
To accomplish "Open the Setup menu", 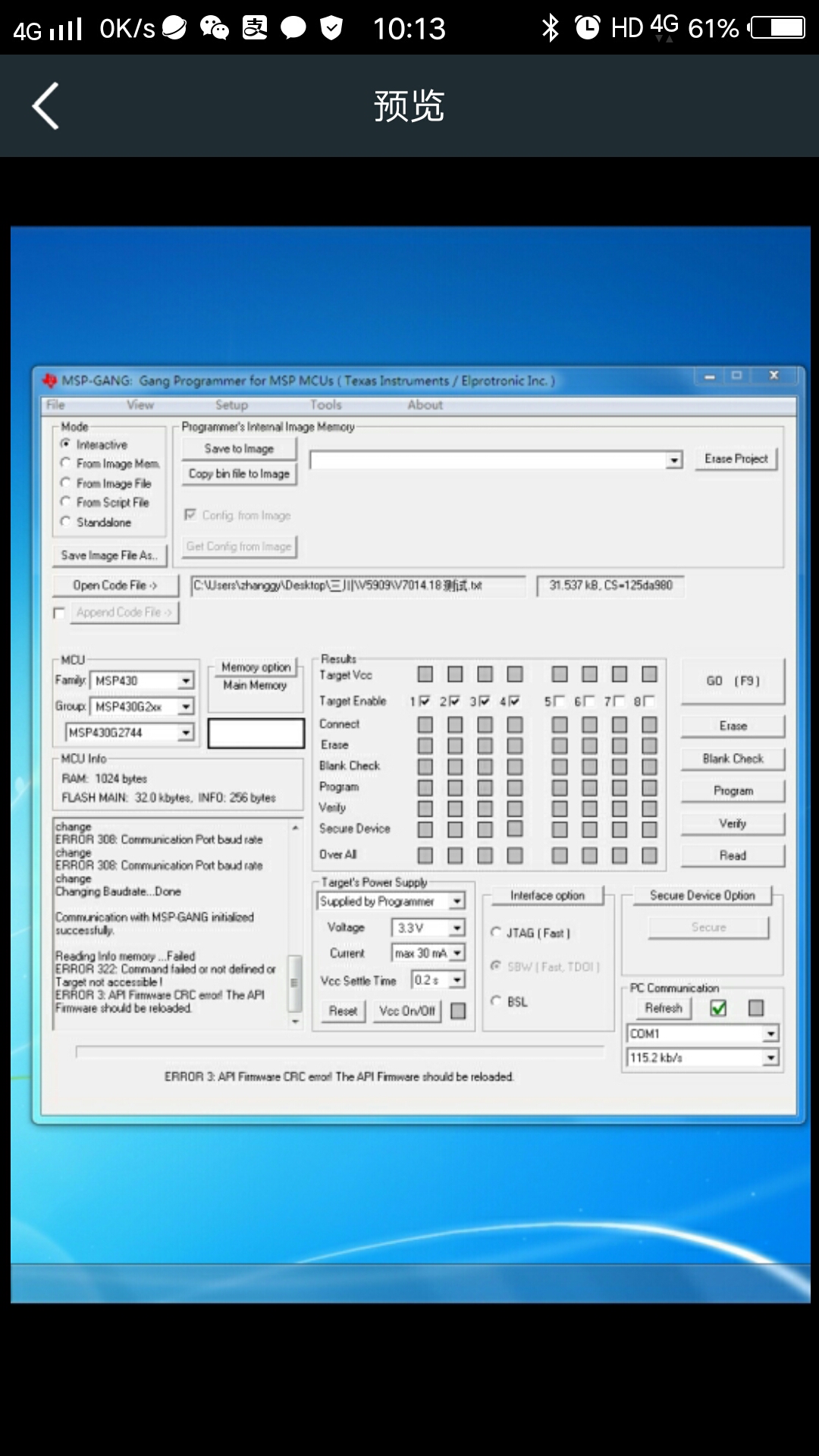I will point(231,405).
